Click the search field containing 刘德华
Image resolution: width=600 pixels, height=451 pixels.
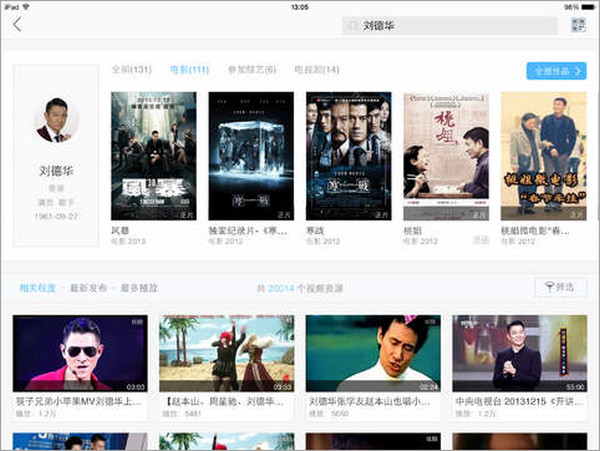449,26
